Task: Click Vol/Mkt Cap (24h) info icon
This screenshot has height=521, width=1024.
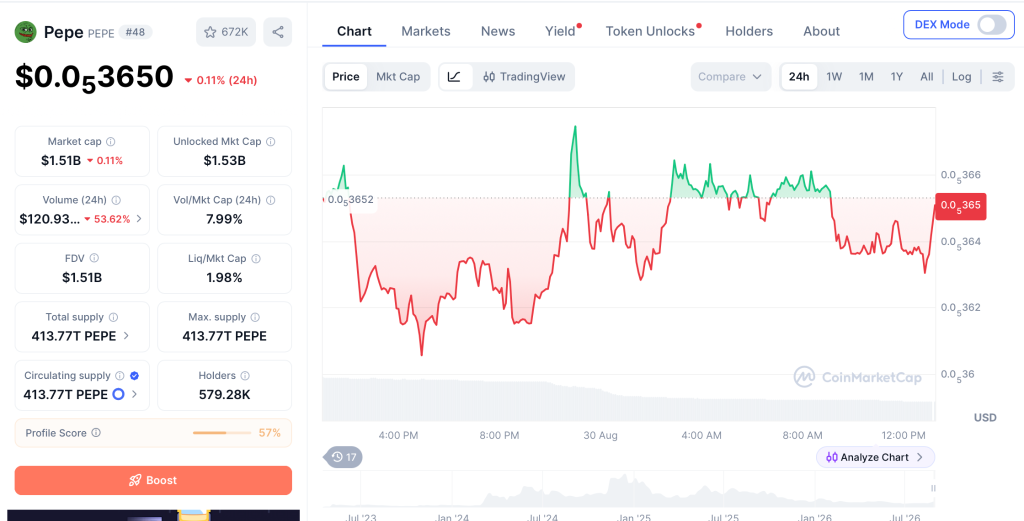Action: [270, 200]
